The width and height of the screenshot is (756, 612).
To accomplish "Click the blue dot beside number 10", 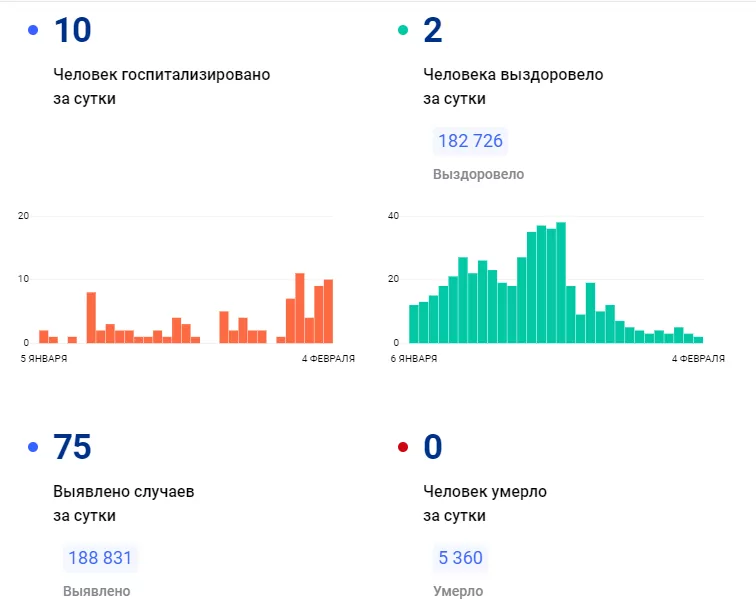I will pos(33,30).
